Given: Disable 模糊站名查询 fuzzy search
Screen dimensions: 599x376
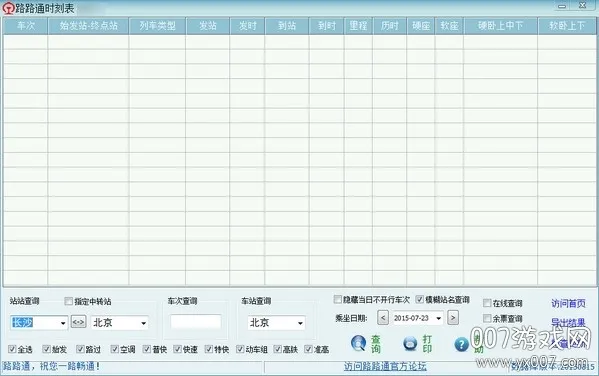Looking at the screenshot, I should [419, 299].
